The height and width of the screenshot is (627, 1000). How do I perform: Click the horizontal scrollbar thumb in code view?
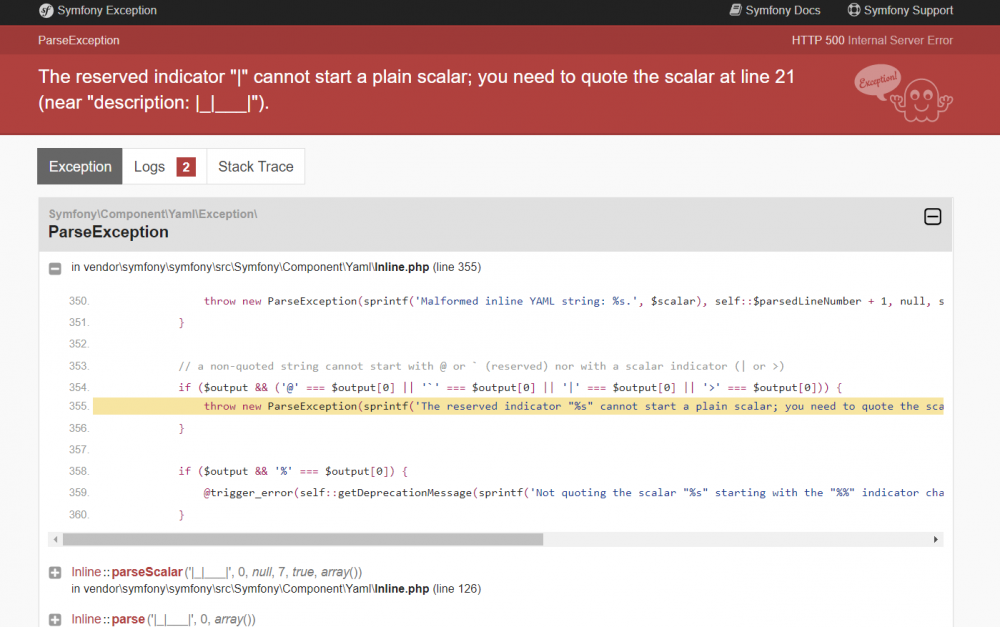coord(303,540)
